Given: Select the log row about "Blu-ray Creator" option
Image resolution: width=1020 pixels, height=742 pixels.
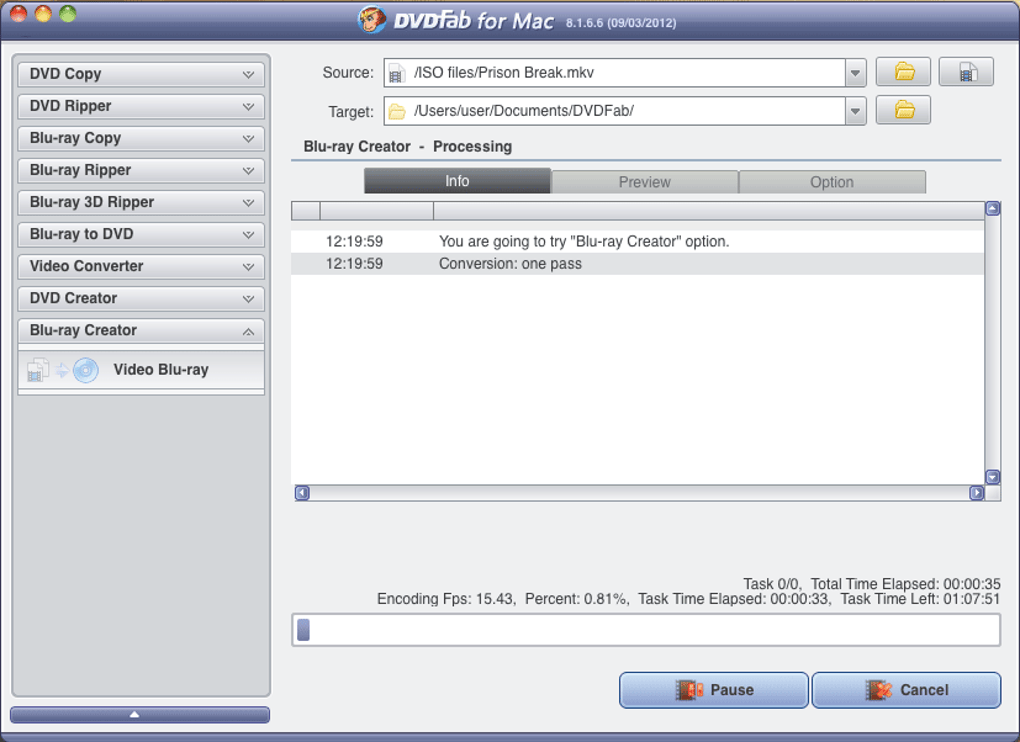Looking at the screenshot, I should click(638, 241).
